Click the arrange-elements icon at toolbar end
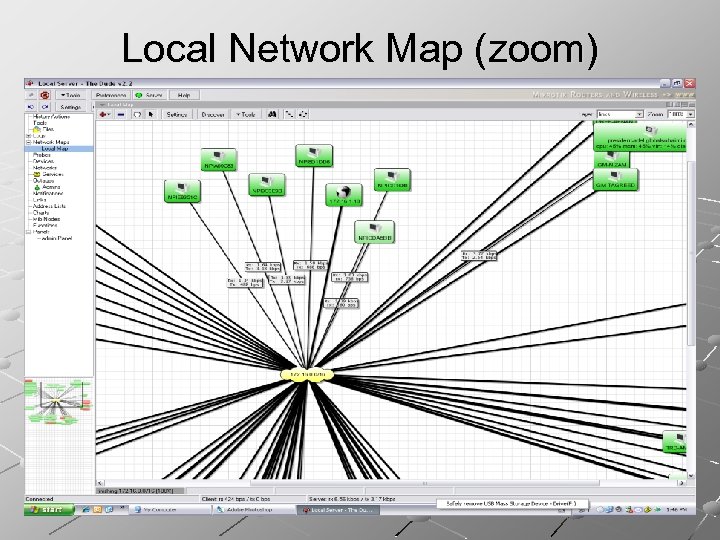Viewport: 720px width, 540px height. tap(303, 114)
